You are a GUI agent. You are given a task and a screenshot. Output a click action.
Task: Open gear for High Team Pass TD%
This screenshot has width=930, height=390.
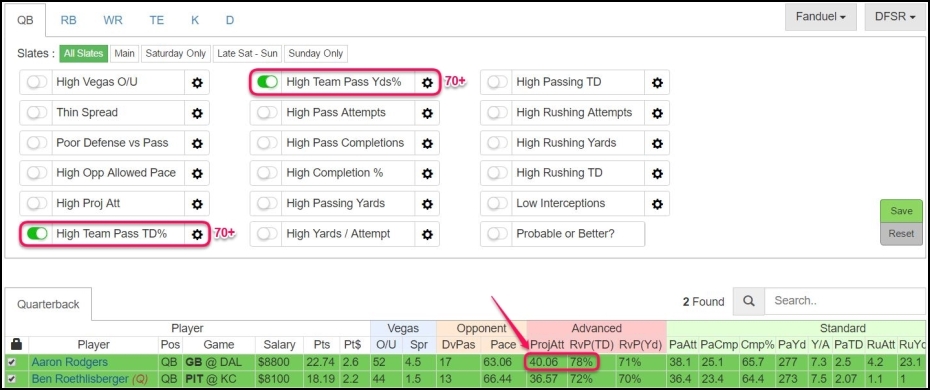pos(197,234)
